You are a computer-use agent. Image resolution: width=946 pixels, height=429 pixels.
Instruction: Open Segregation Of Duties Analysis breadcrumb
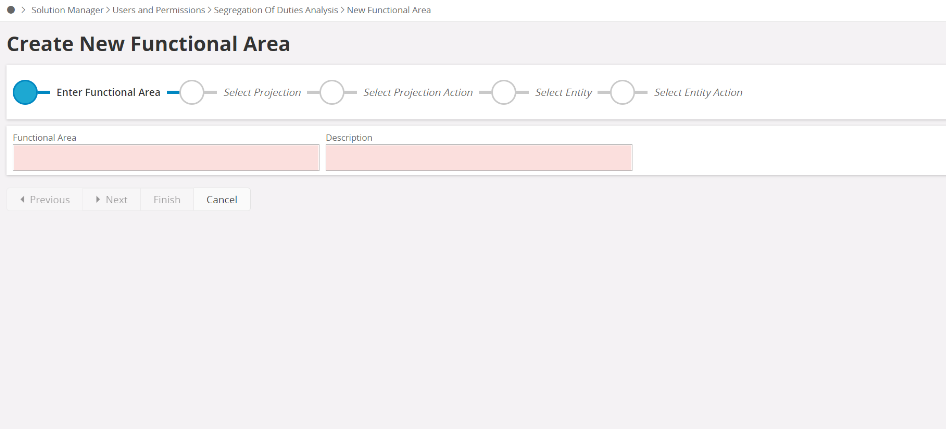276,9
